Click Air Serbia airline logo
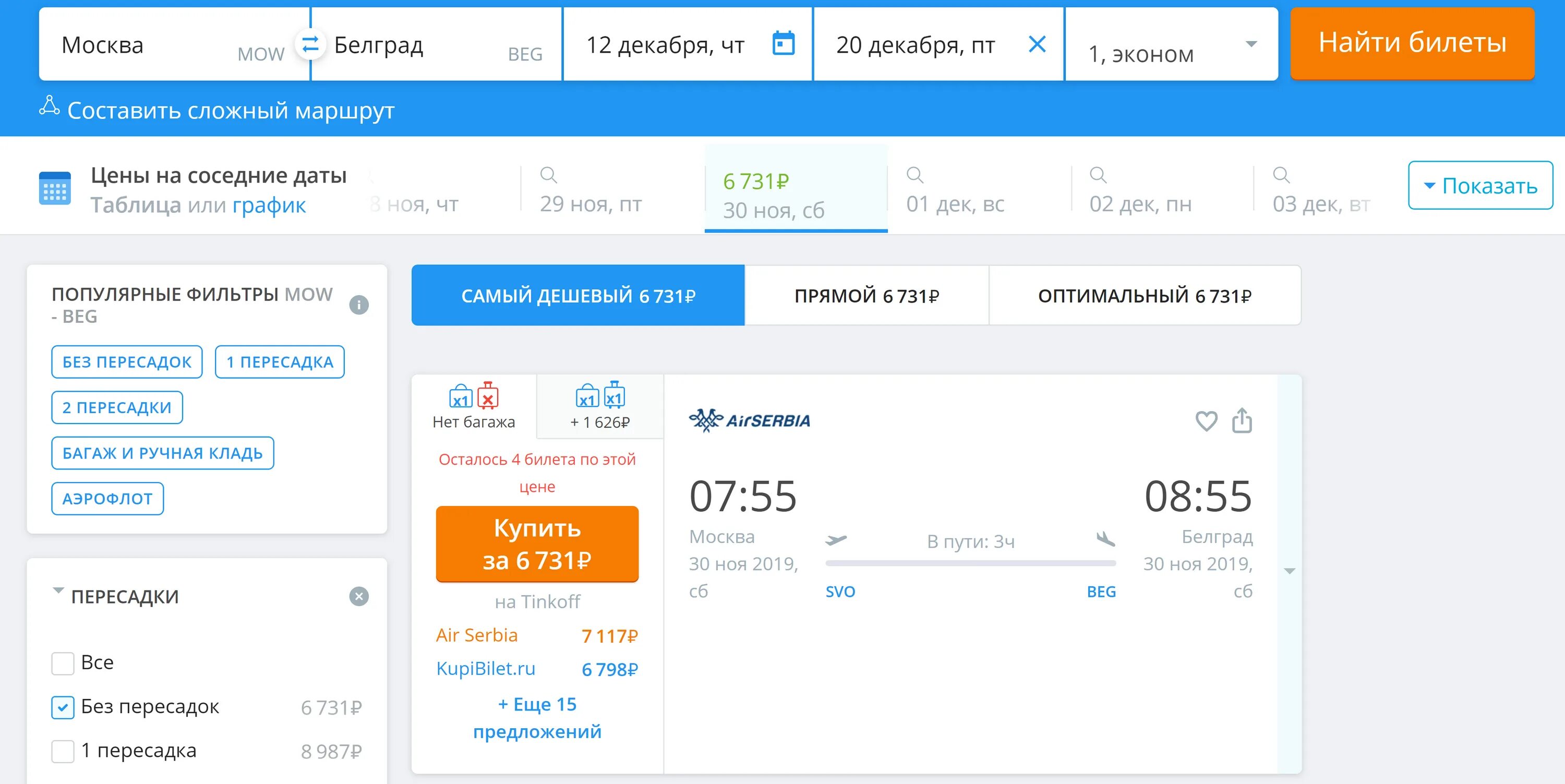 point(749,419)
